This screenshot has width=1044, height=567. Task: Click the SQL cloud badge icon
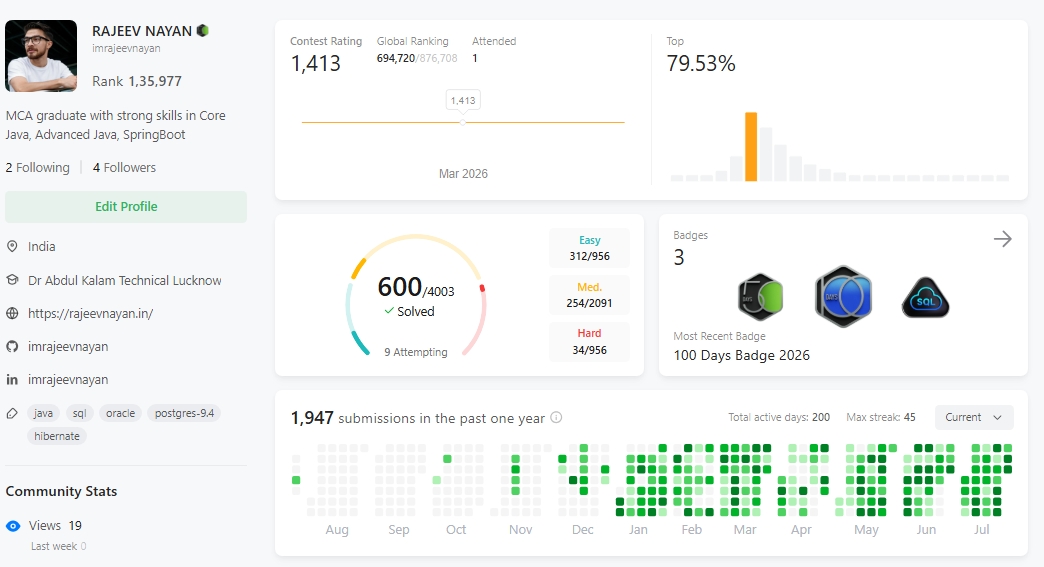(925, 297)
